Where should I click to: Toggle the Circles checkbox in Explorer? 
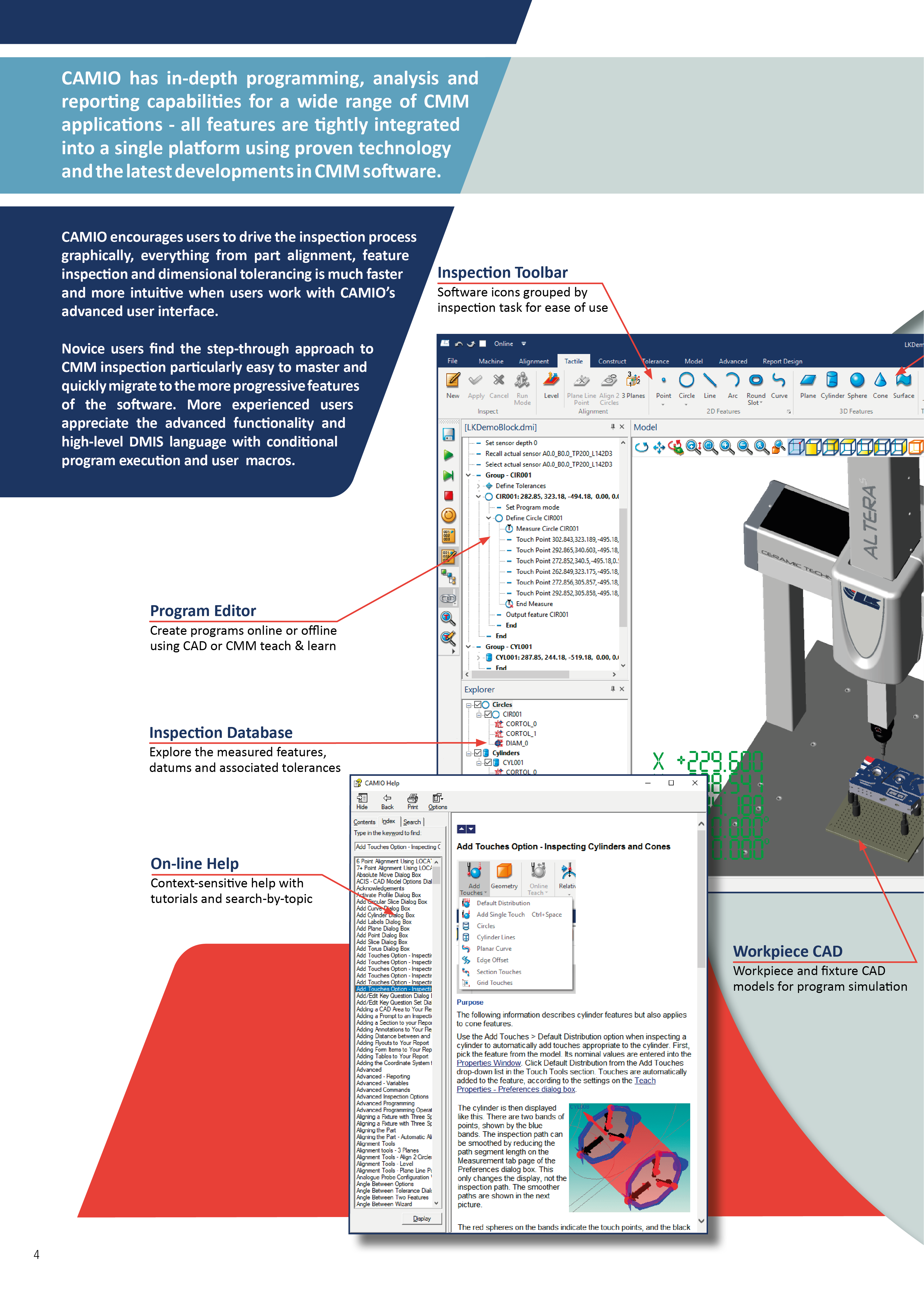[478, 705]
